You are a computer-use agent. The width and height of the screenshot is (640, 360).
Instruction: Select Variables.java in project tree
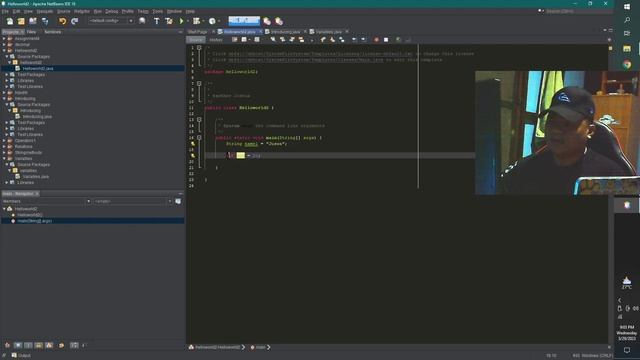tap(36, 176)
